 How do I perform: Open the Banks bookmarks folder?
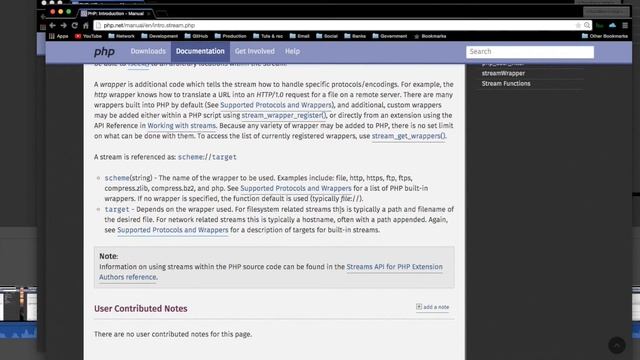[355, 36]
